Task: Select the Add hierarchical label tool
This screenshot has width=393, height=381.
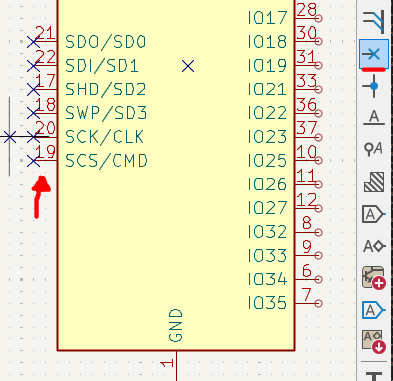Action: pos(374,246)
